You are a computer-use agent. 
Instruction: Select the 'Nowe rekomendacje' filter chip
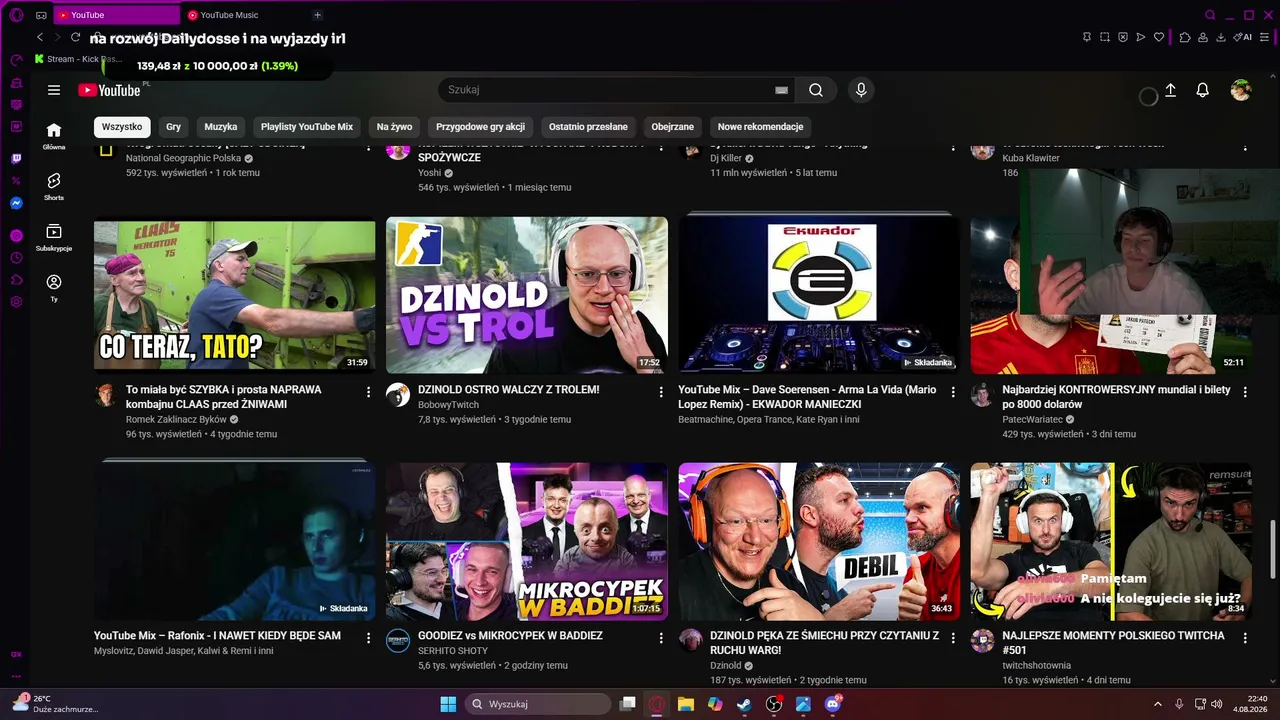pos(760,127)
